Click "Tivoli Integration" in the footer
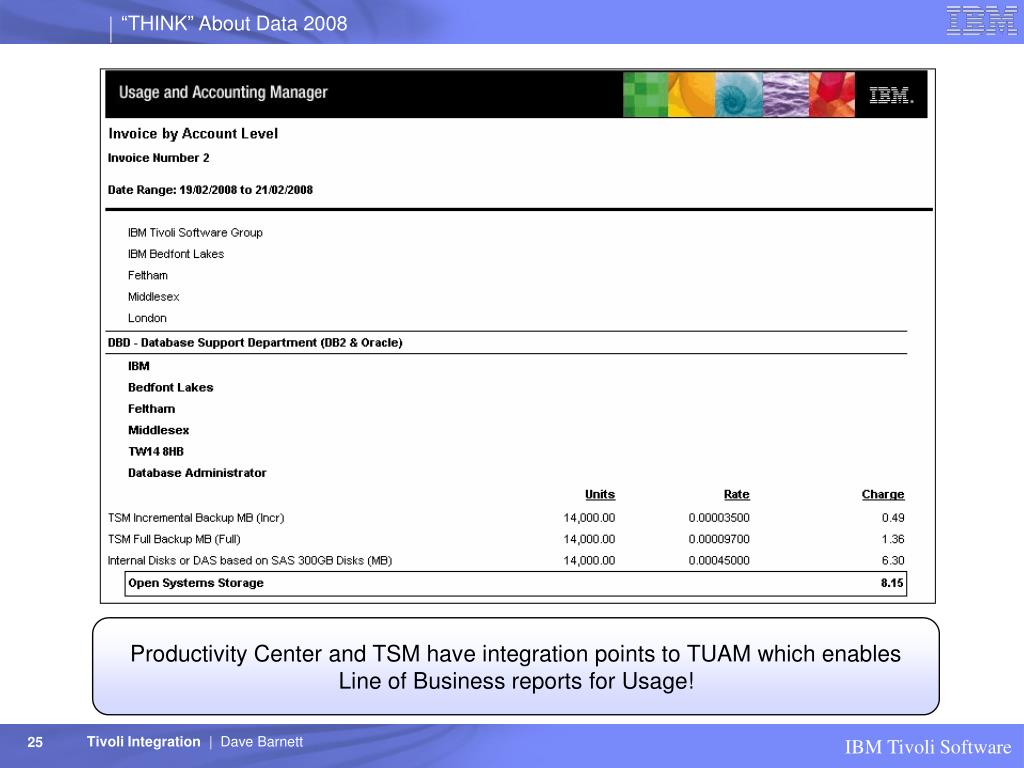 [144, 742]
